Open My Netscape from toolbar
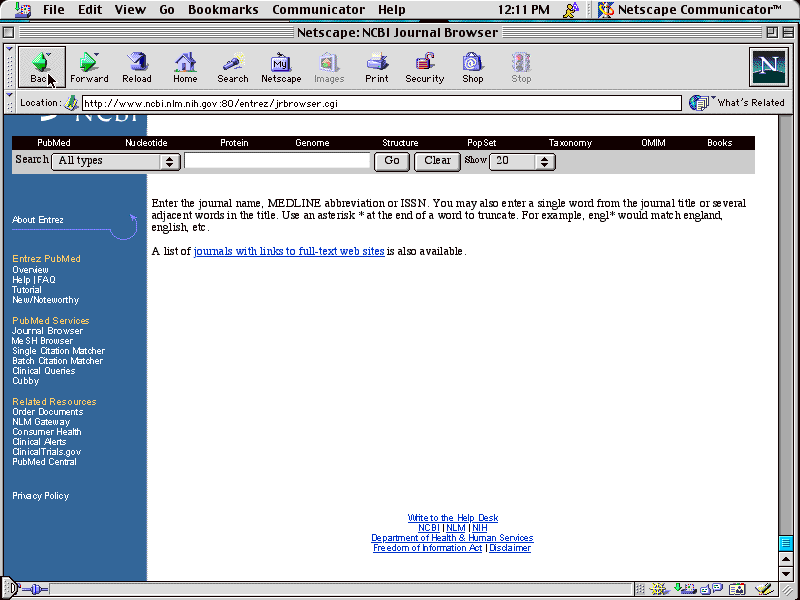Image resolution: width=800 pixels, height=600 pixels. click(281, 67)
